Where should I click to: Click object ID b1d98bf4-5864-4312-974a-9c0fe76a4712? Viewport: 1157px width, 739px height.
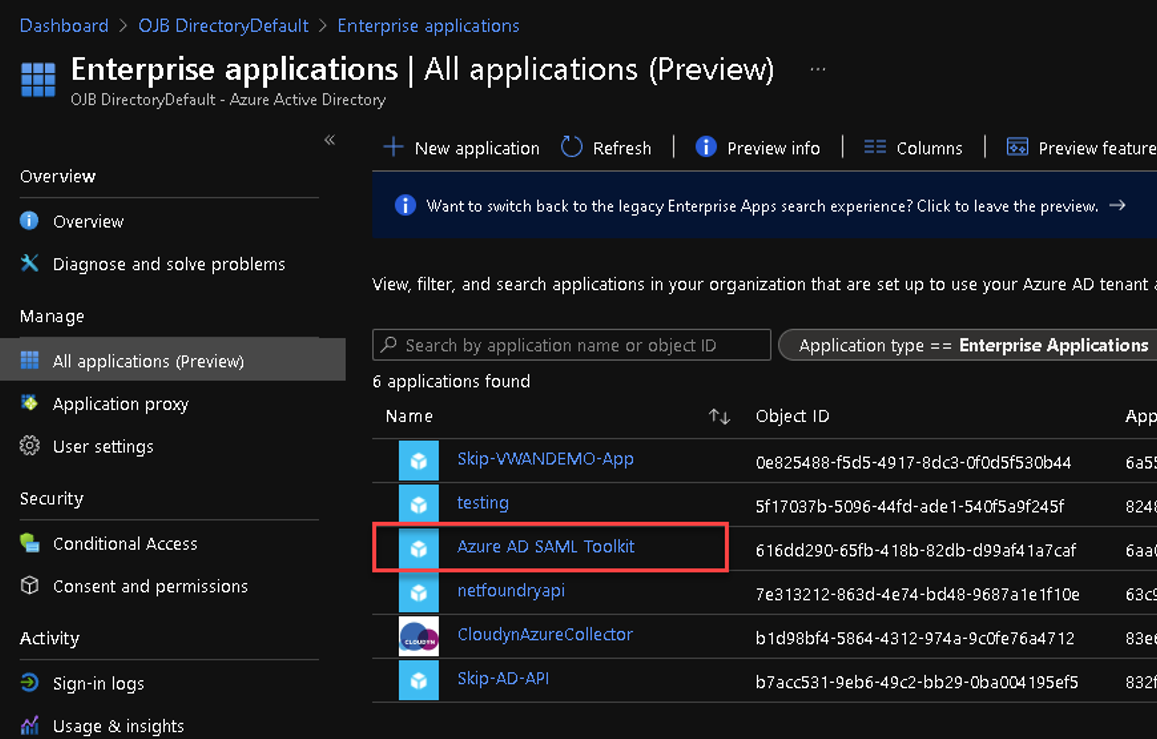pos(915,638)
